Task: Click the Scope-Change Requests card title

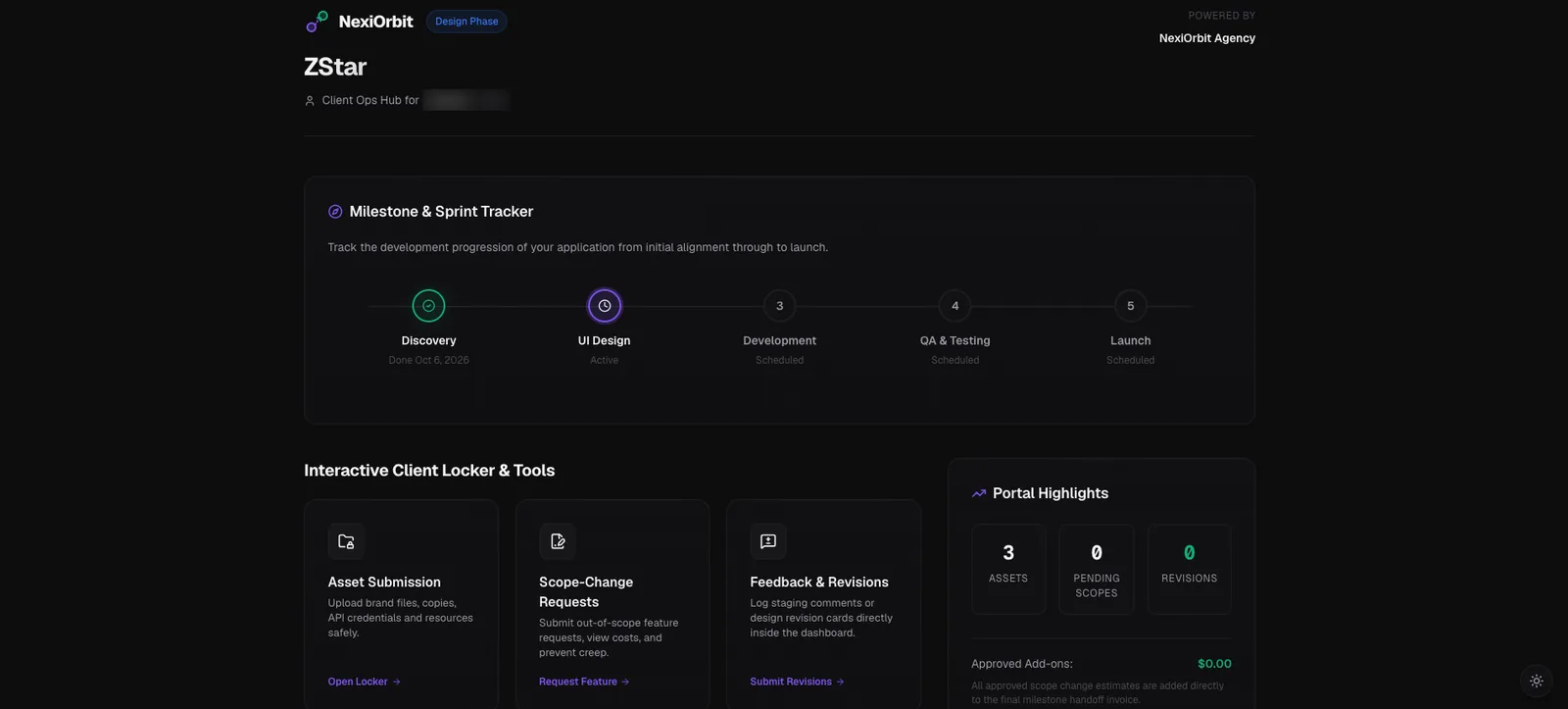Action: coord(586,592)
